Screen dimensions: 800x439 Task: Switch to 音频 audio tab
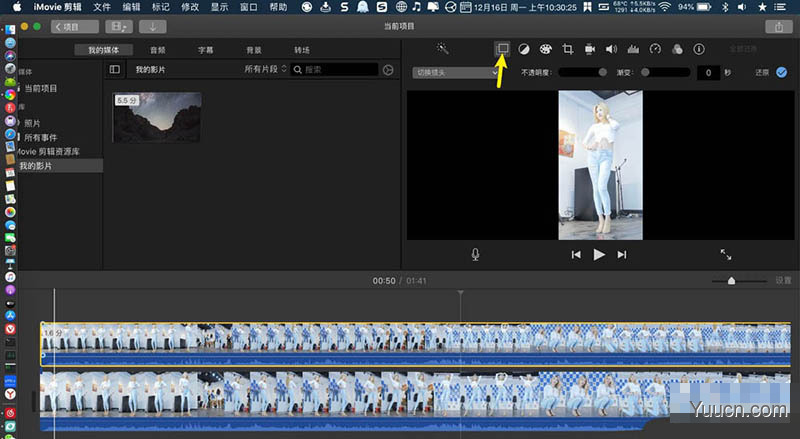click(158, 50)
